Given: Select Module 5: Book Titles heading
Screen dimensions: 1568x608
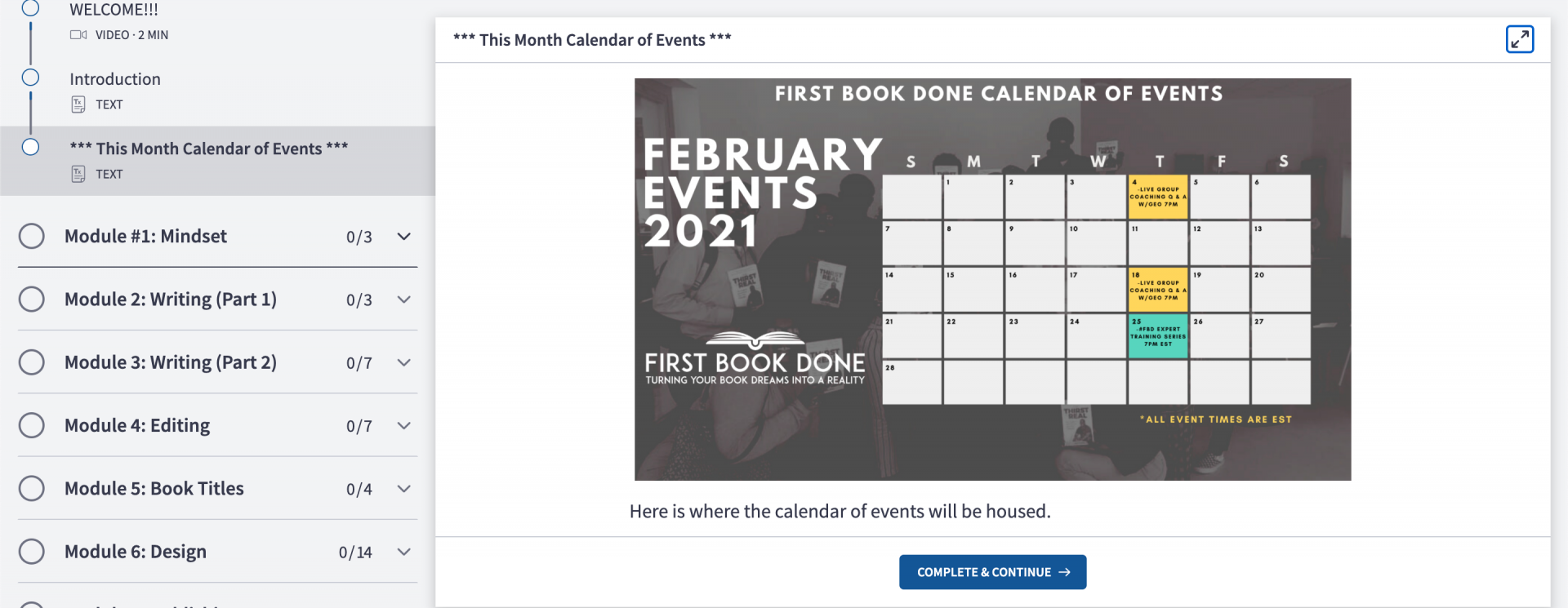Looking at the screenshot, I should pyautogui.click(x=154, y=488).
